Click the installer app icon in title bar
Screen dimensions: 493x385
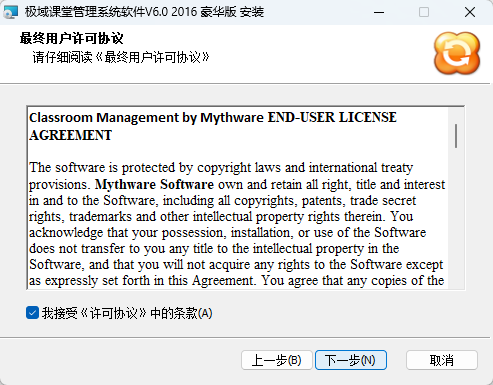coord(10,12)
